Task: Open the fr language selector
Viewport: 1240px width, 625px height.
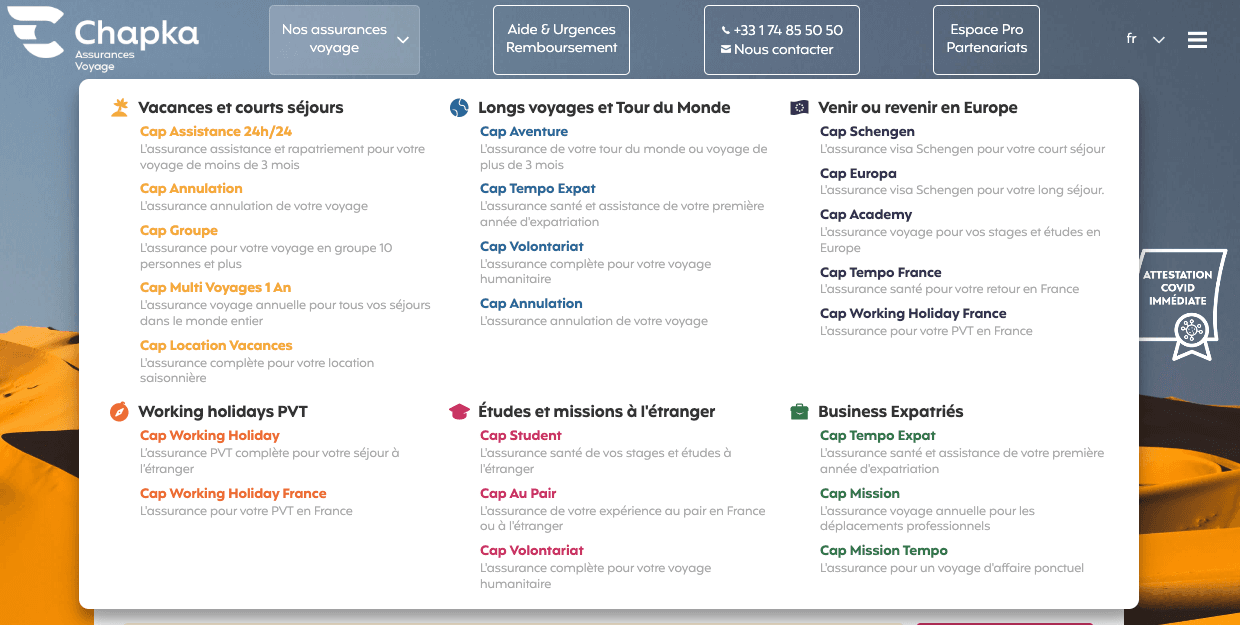Action: click(1143, 38)
